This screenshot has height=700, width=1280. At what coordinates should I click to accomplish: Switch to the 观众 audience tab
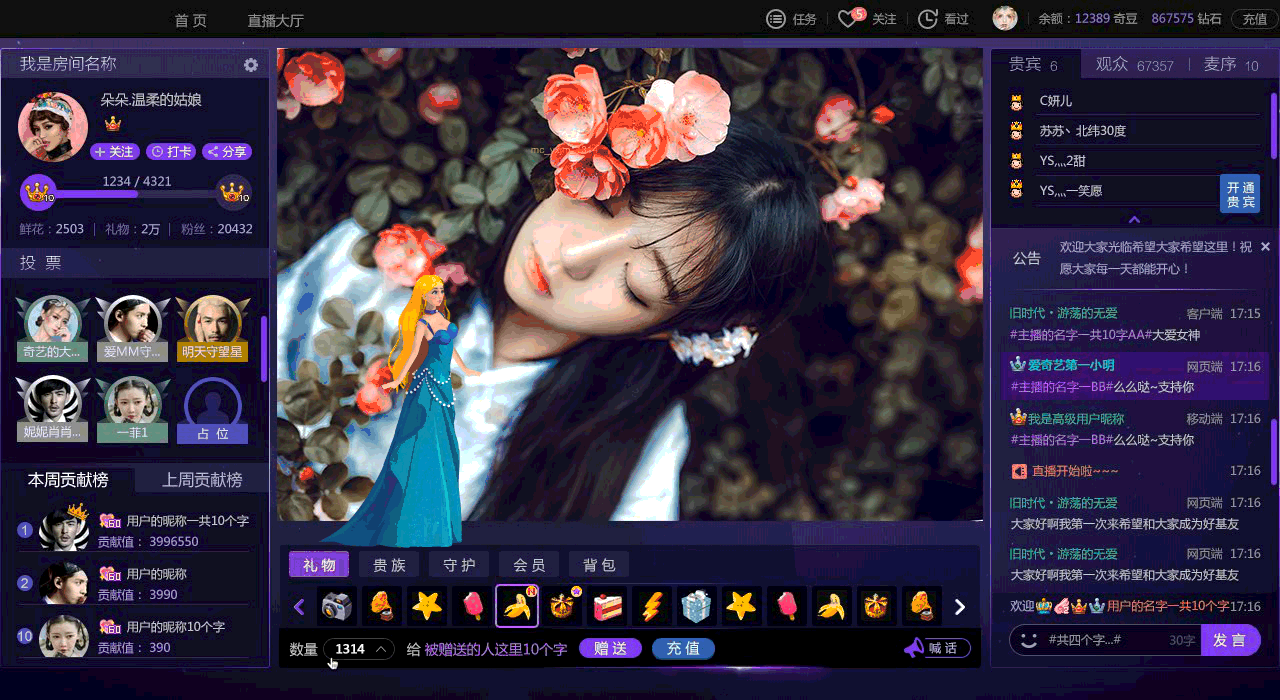point(1134,64)
